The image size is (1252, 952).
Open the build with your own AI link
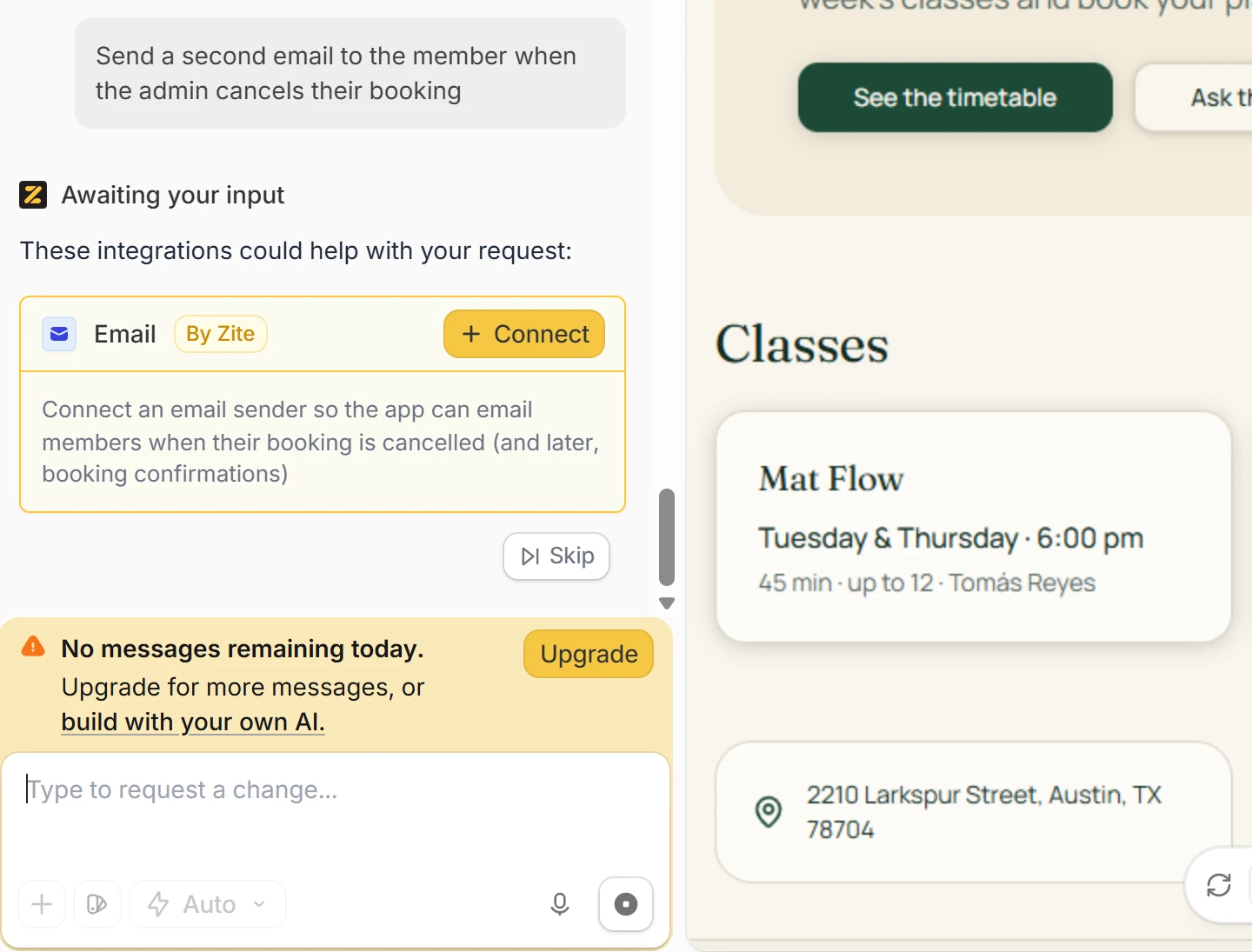click(193, 722)
